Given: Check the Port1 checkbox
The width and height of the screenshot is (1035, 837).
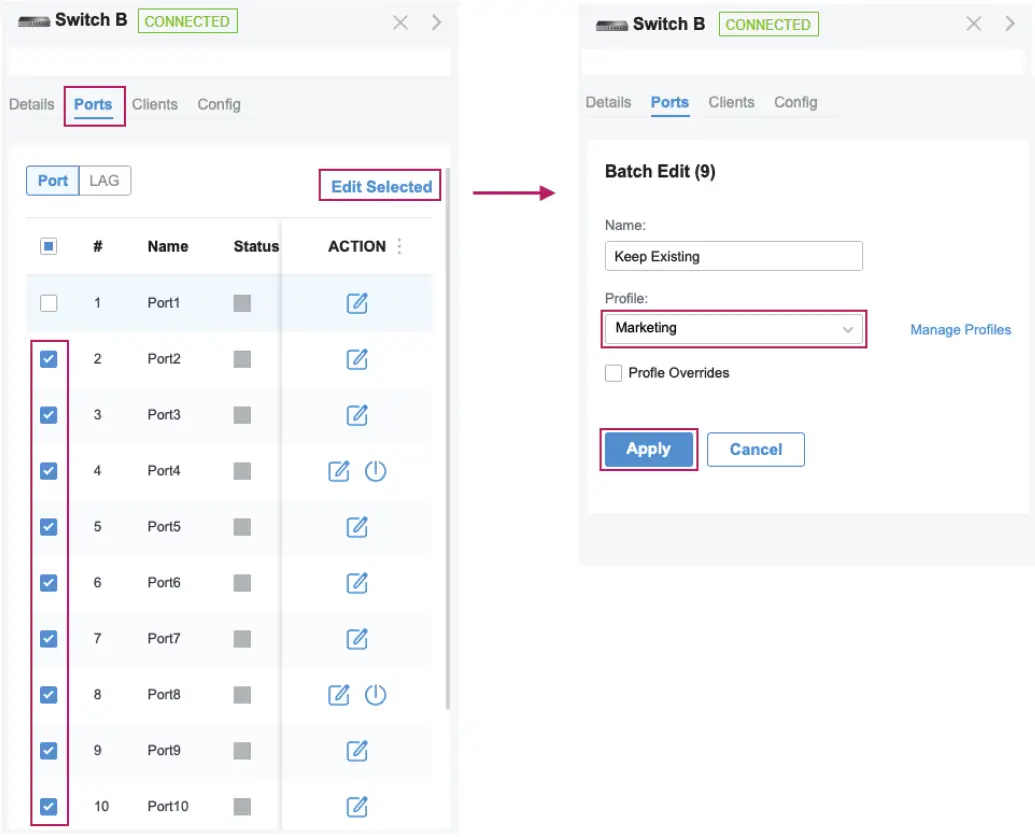Looking at the screenshot, I should tap(48, 303).
